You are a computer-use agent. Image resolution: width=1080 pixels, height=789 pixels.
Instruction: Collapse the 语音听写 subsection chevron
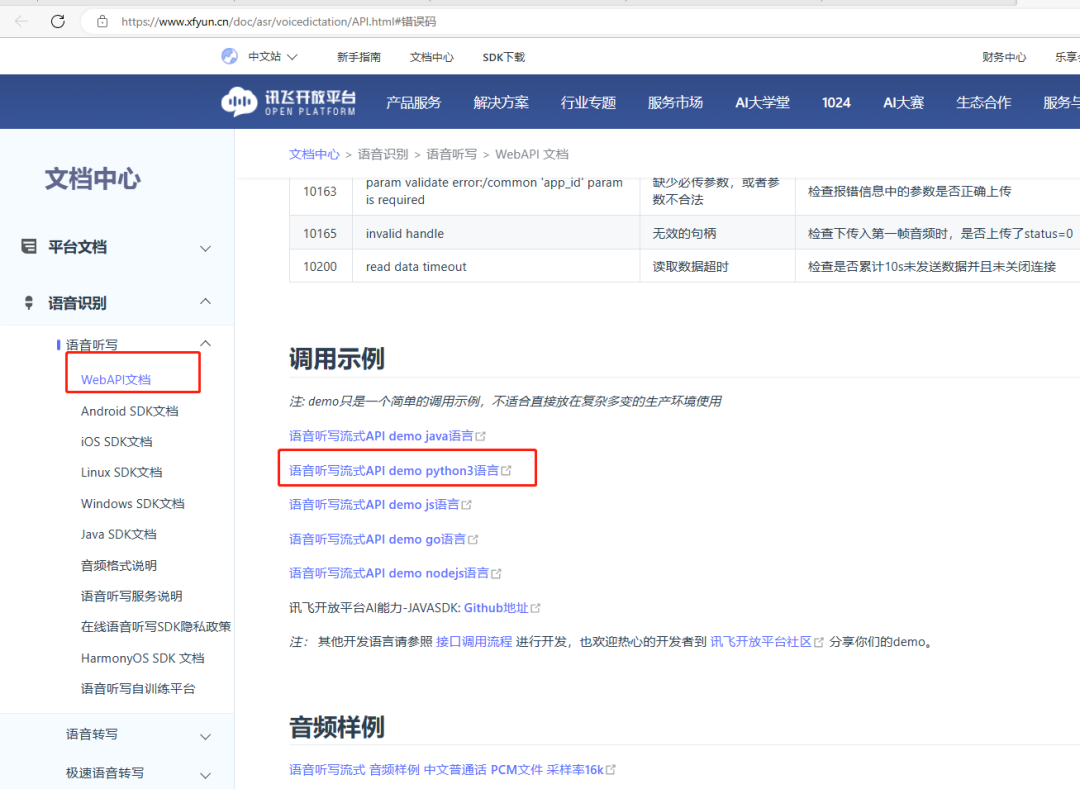(205, 344)
